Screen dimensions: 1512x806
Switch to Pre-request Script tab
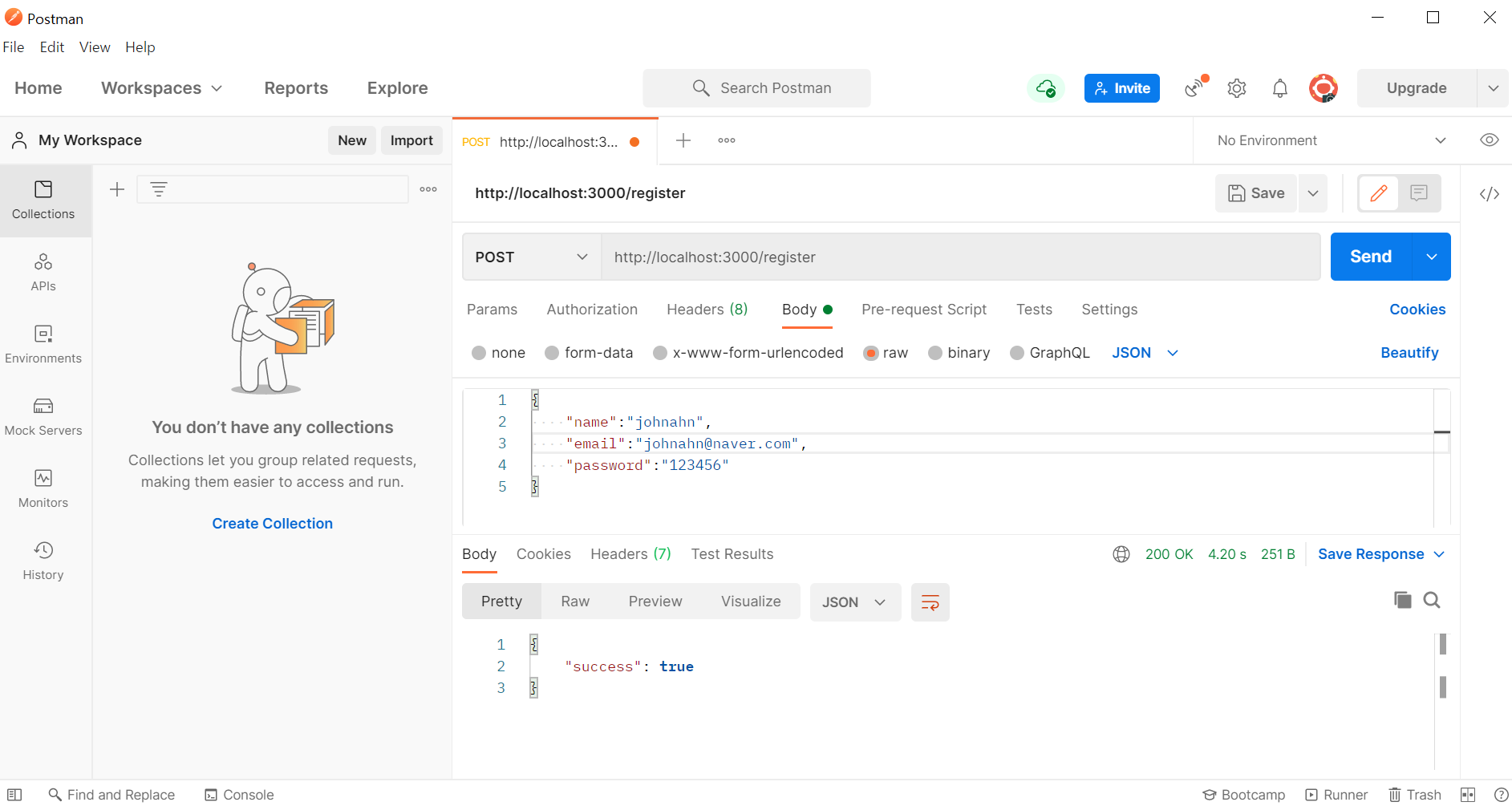click(924, 310)
